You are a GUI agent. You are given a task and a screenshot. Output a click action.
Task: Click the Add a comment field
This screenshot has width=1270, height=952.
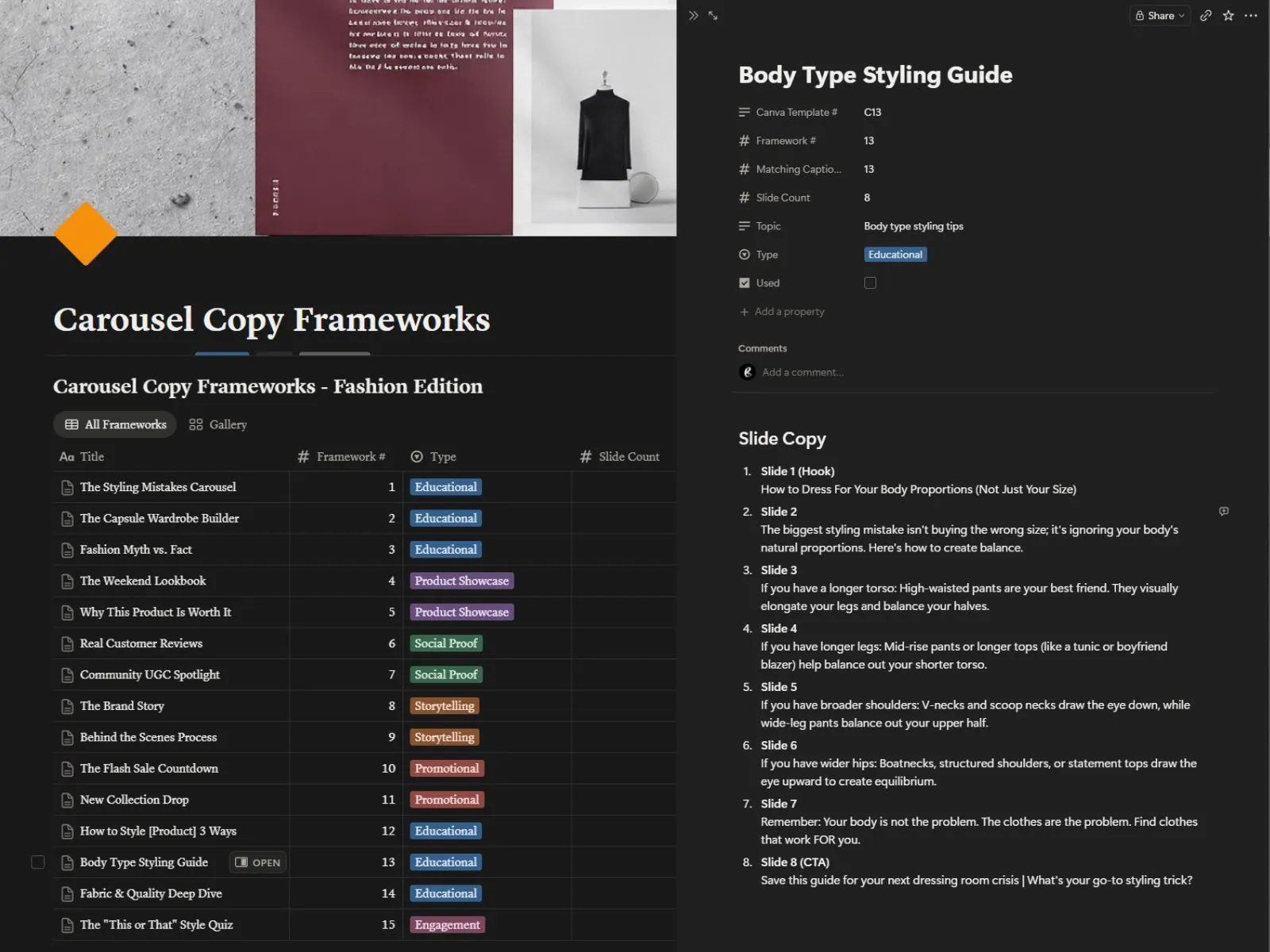(802, 372)
